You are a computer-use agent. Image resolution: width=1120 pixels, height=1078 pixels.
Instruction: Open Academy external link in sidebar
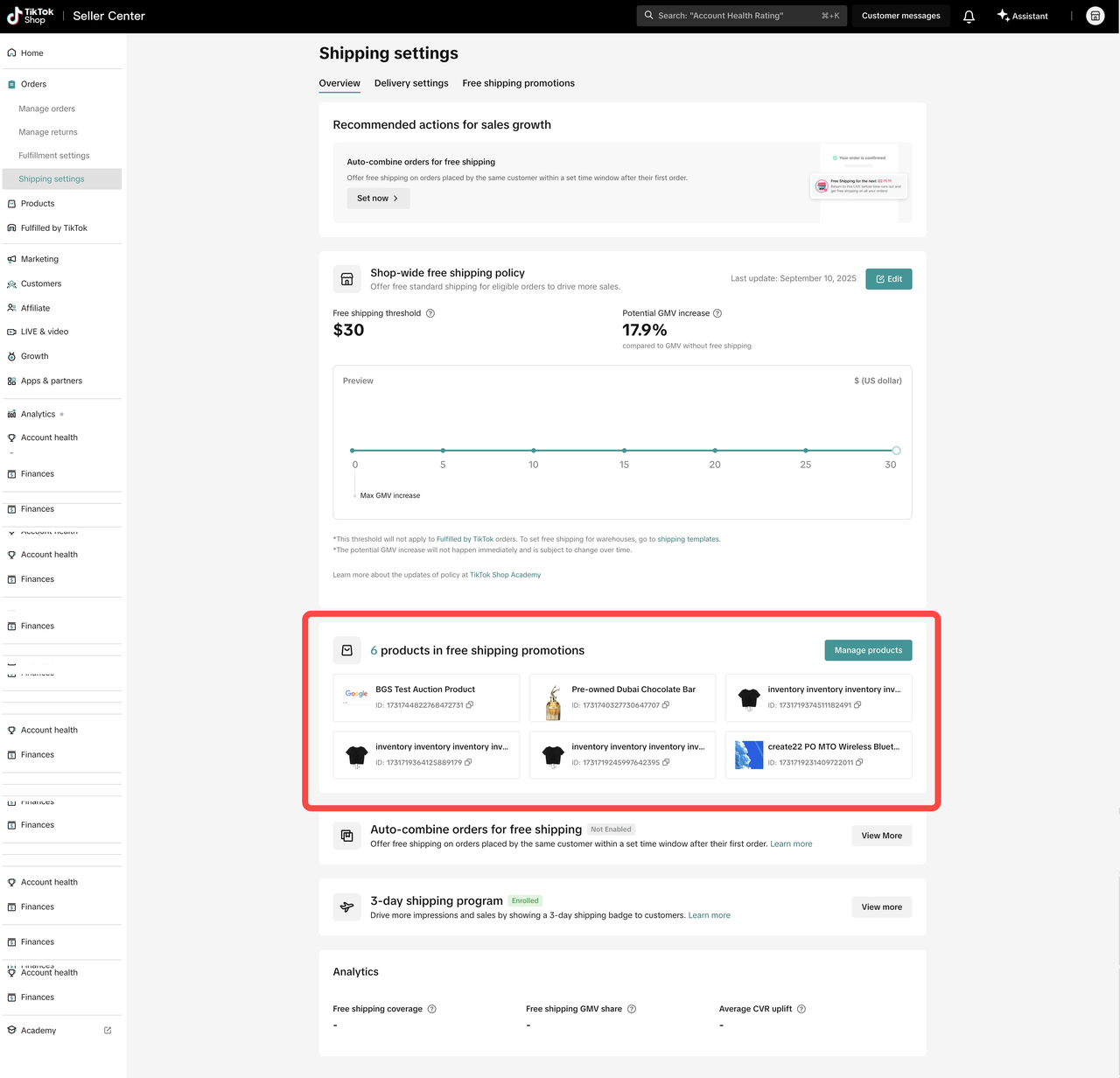108,1030
